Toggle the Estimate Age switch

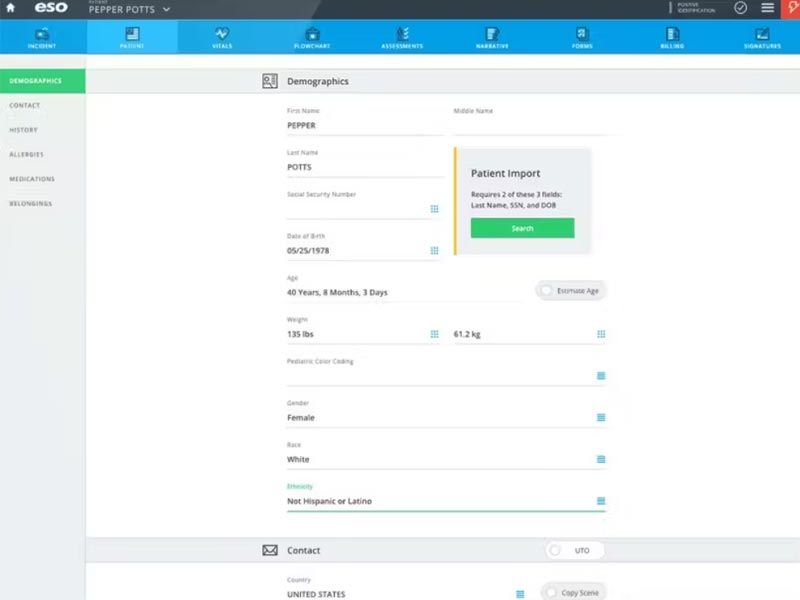(545, 290)
